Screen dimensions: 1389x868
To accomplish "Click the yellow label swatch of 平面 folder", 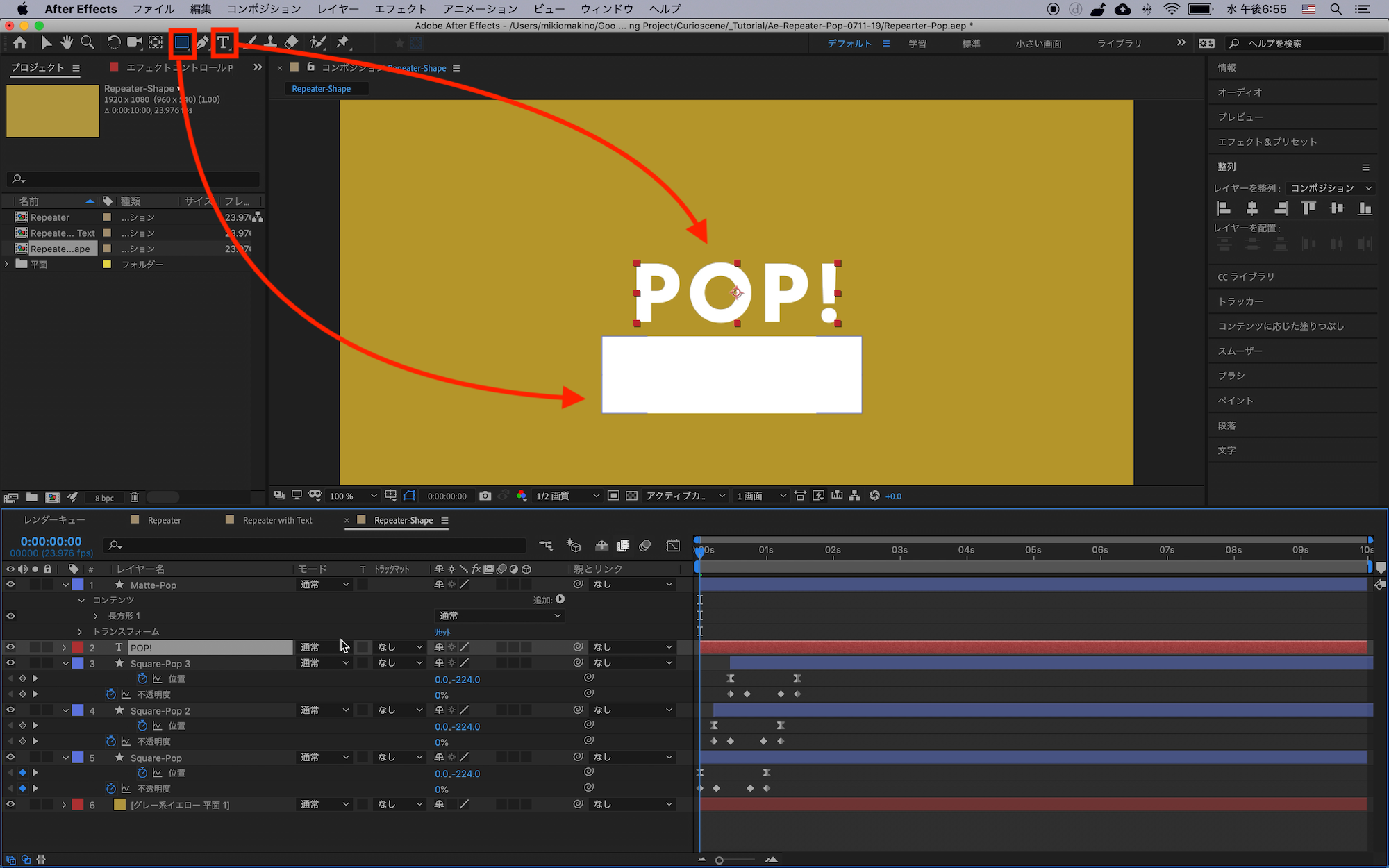I will [107, 265].
